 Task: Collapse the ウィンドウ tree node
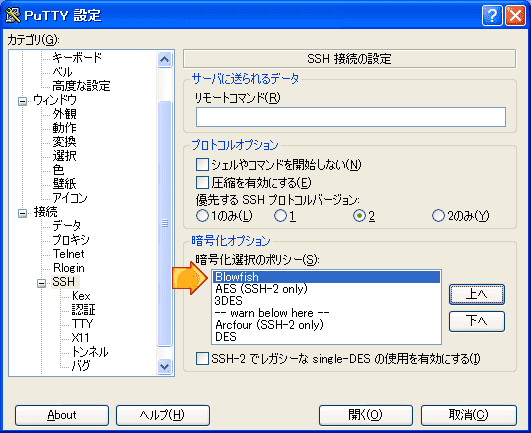coord(23,101)
